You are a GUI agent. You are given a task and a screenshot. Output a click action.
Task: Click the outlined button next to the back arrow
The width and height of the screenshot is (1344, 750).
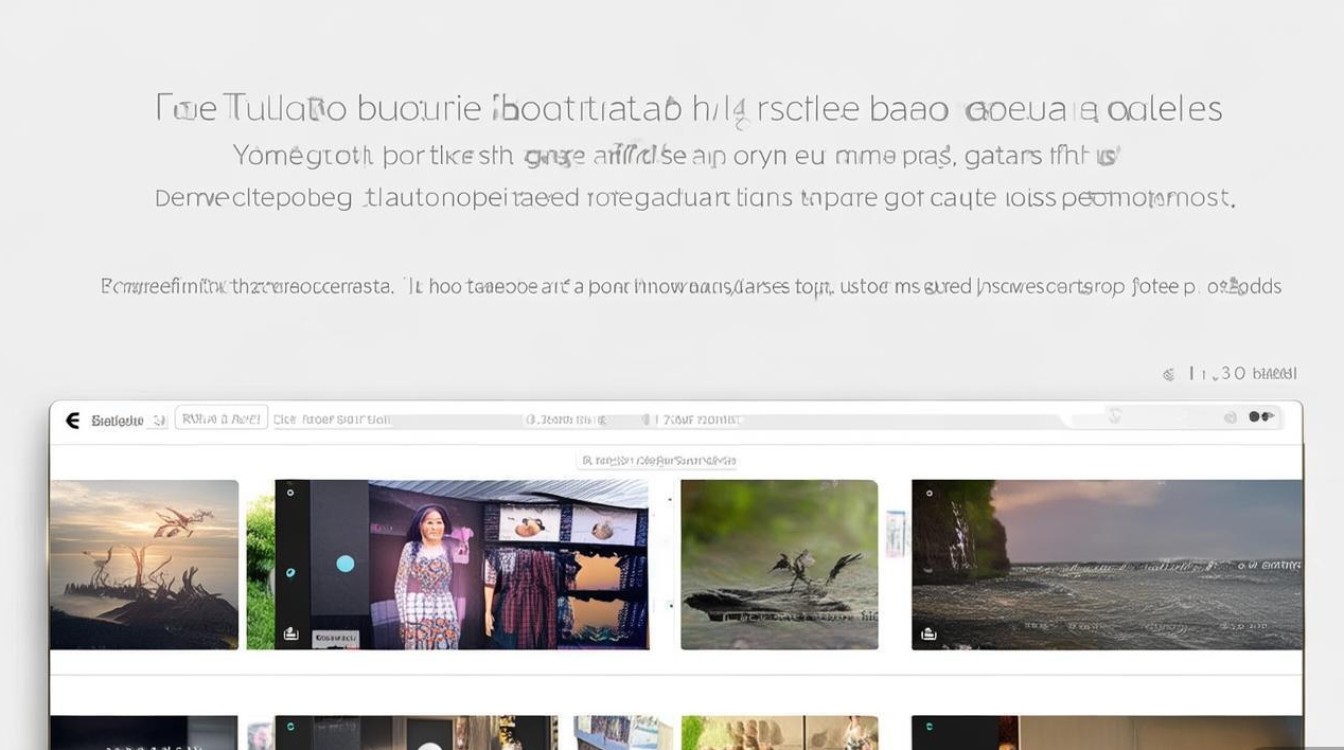(x=221, y=419)
